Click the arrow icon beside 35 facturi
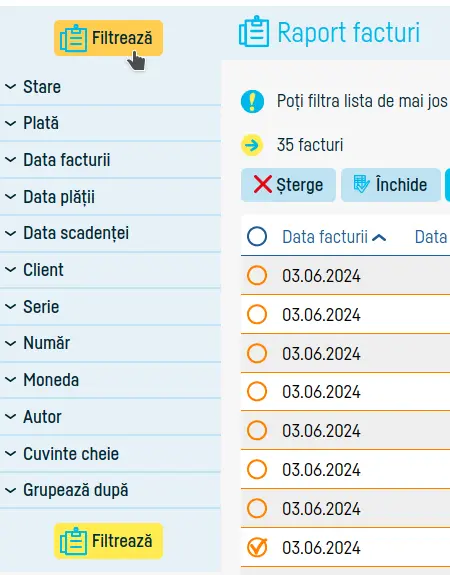Viewport: 450px width, 575px height. point(252,145)
